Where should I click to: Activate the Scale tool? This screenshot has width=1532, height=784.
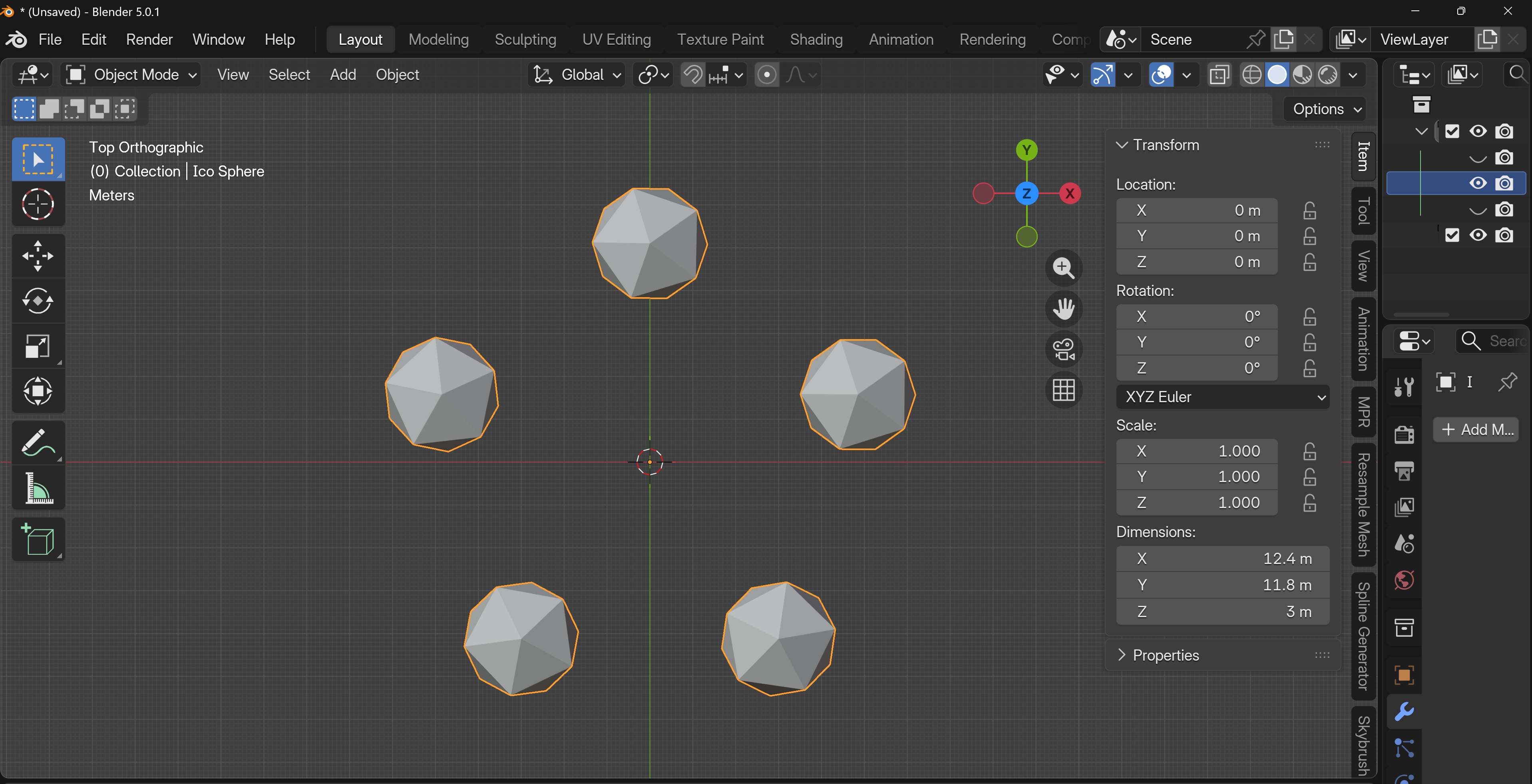[x=38, y=346]
